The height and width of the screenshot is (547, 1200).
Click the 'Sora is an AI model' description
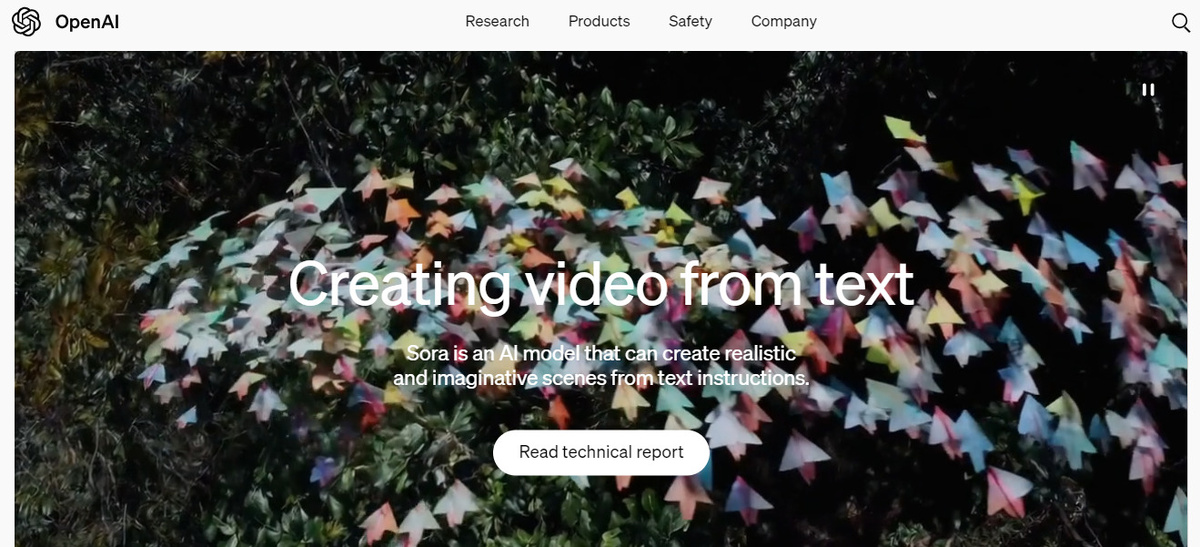(601, 366)
